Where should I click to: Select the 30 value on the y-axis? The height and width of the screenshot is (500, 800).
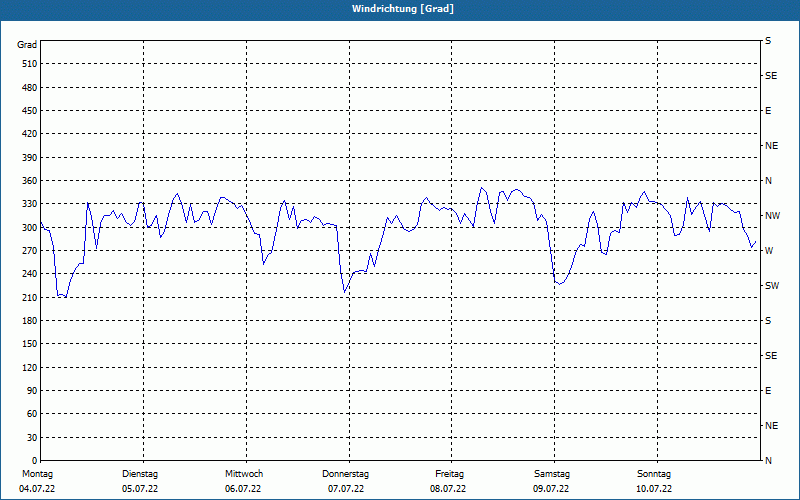[32, 438]
